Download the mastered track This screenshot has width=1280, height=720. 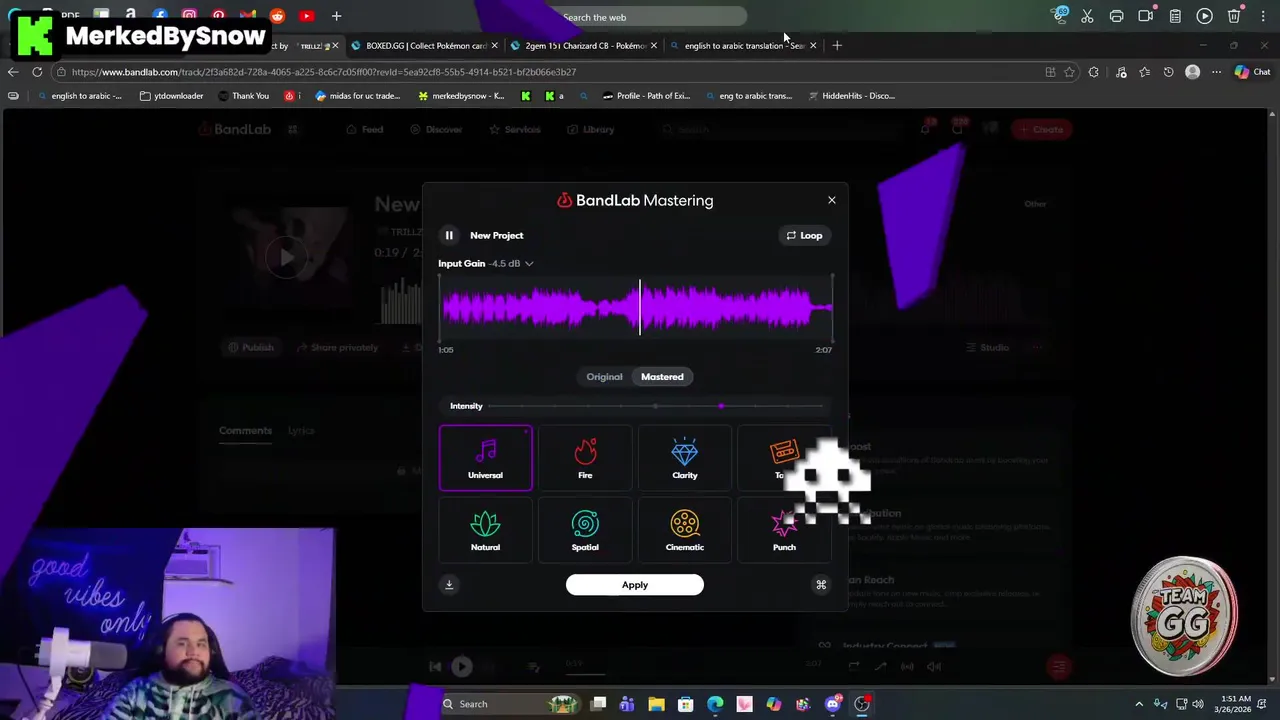coord(449,585)
